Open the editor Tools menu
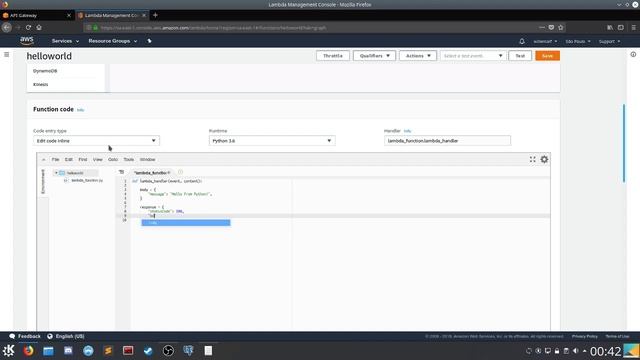The image size is (640, 360). 129,160
